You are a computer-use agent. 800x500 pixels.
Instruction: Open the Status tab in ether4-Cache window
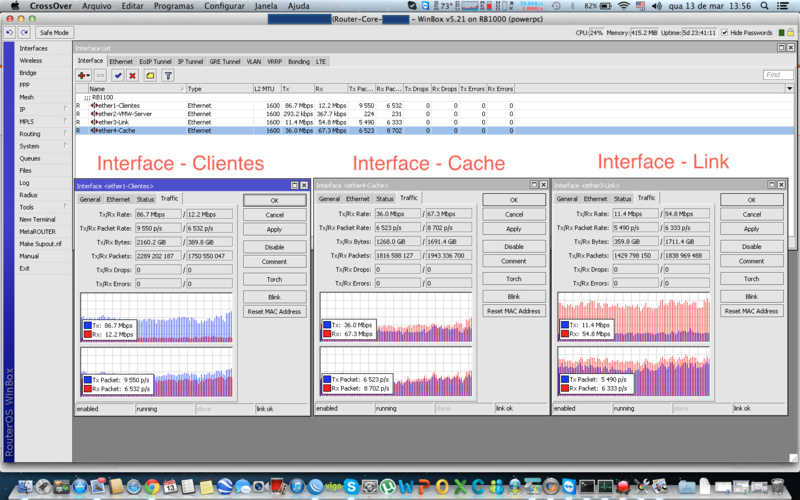point(385,198)
